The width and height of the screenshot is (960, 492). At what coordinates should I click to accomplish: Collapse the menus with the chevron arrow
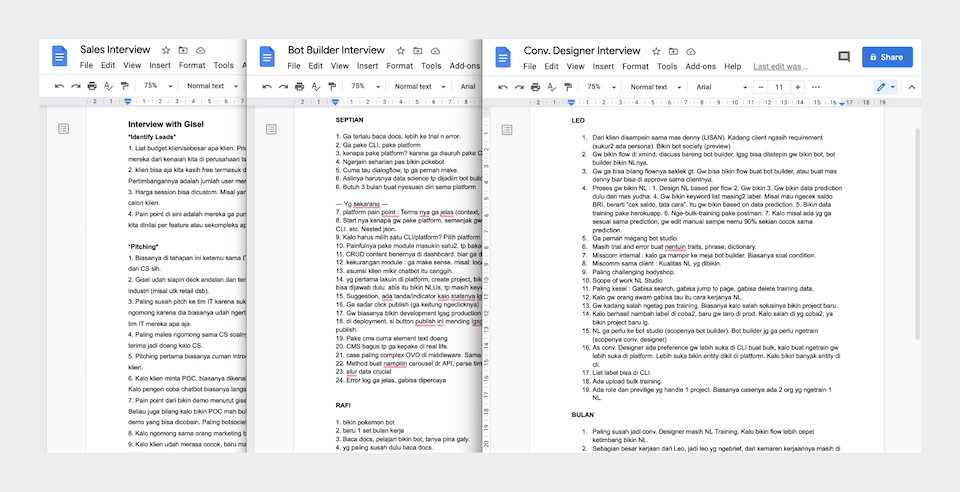click(x=912, y=87)
